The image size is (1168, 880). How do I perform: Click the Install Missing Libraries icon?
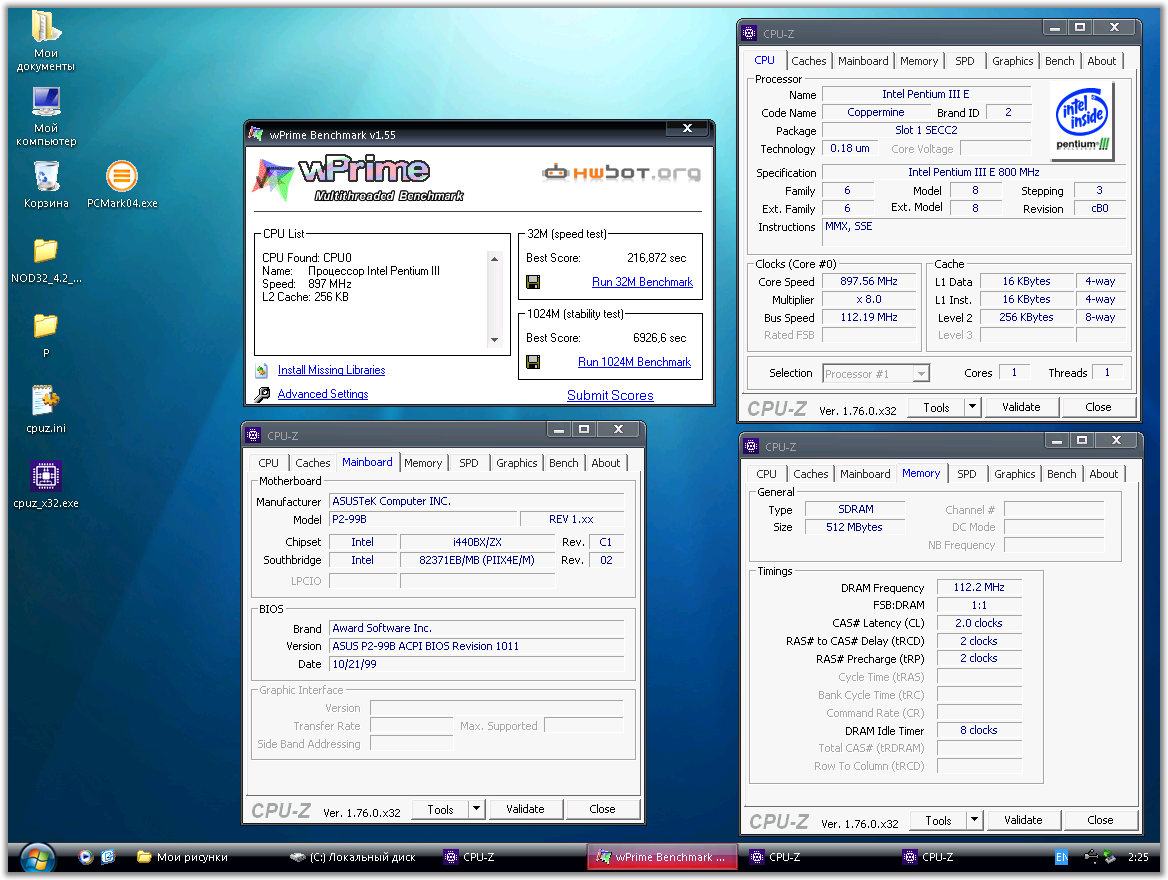[261, 370]
